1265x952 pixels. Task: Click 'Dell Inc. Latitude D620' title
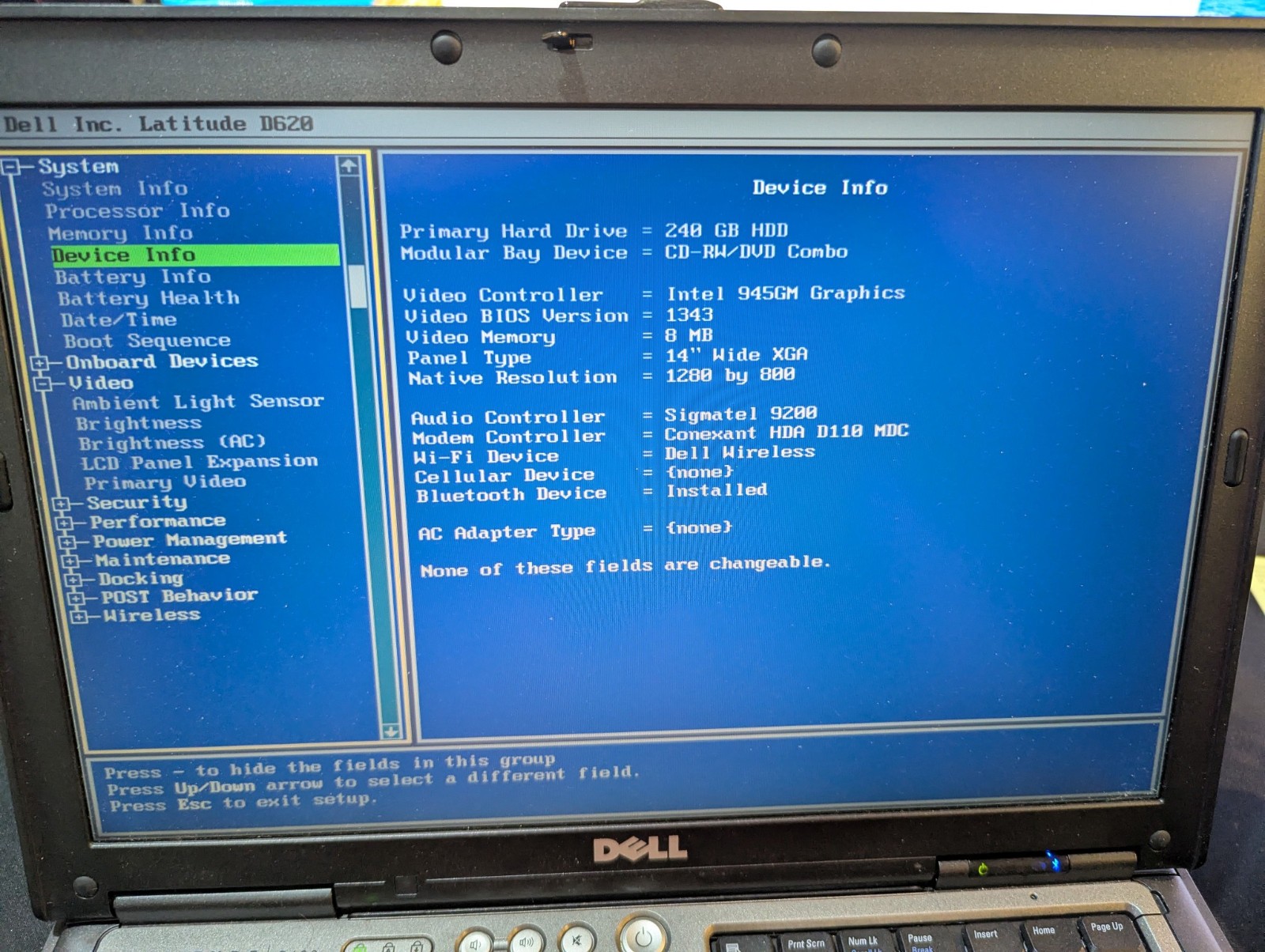(x=159, y=124)
